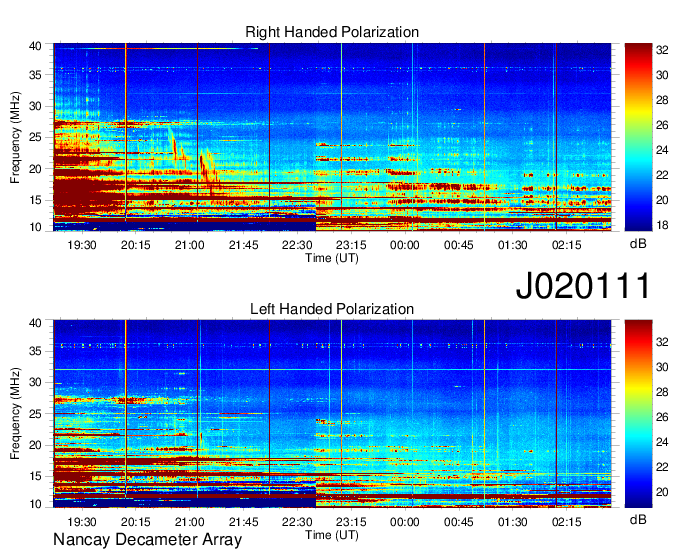Click the 22:30 time tick on Right Handed plot
The image size is (680, 552).
tap(297, 245)
